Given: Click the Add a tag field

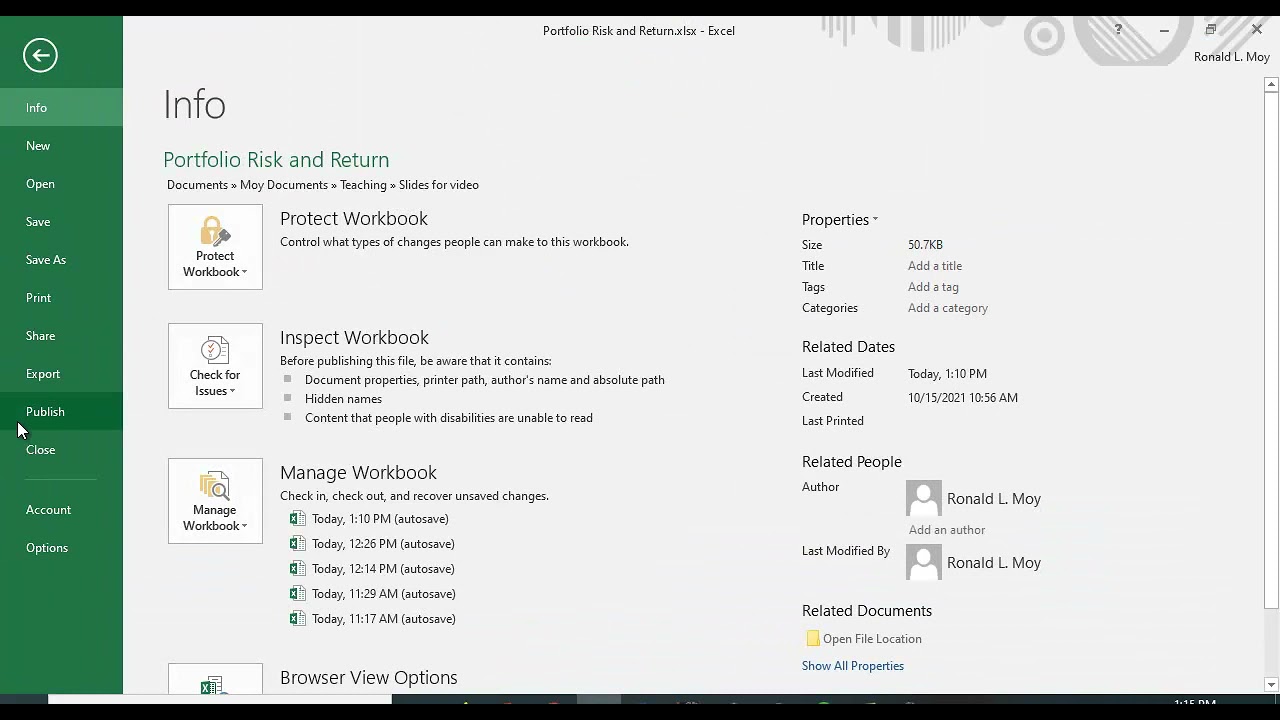Looking at the screenshot, I should [933, 287].
